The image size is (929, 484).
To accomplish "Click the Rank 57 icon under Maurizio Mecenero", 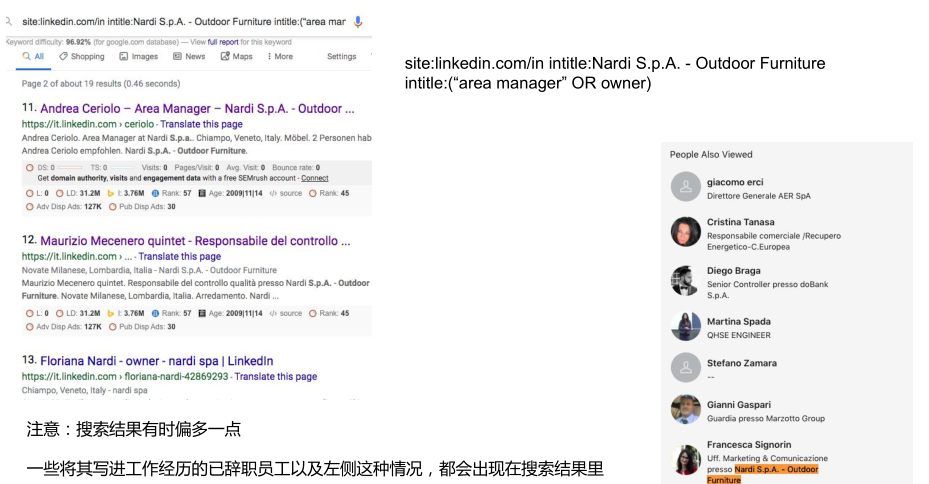I will (155, 313).
